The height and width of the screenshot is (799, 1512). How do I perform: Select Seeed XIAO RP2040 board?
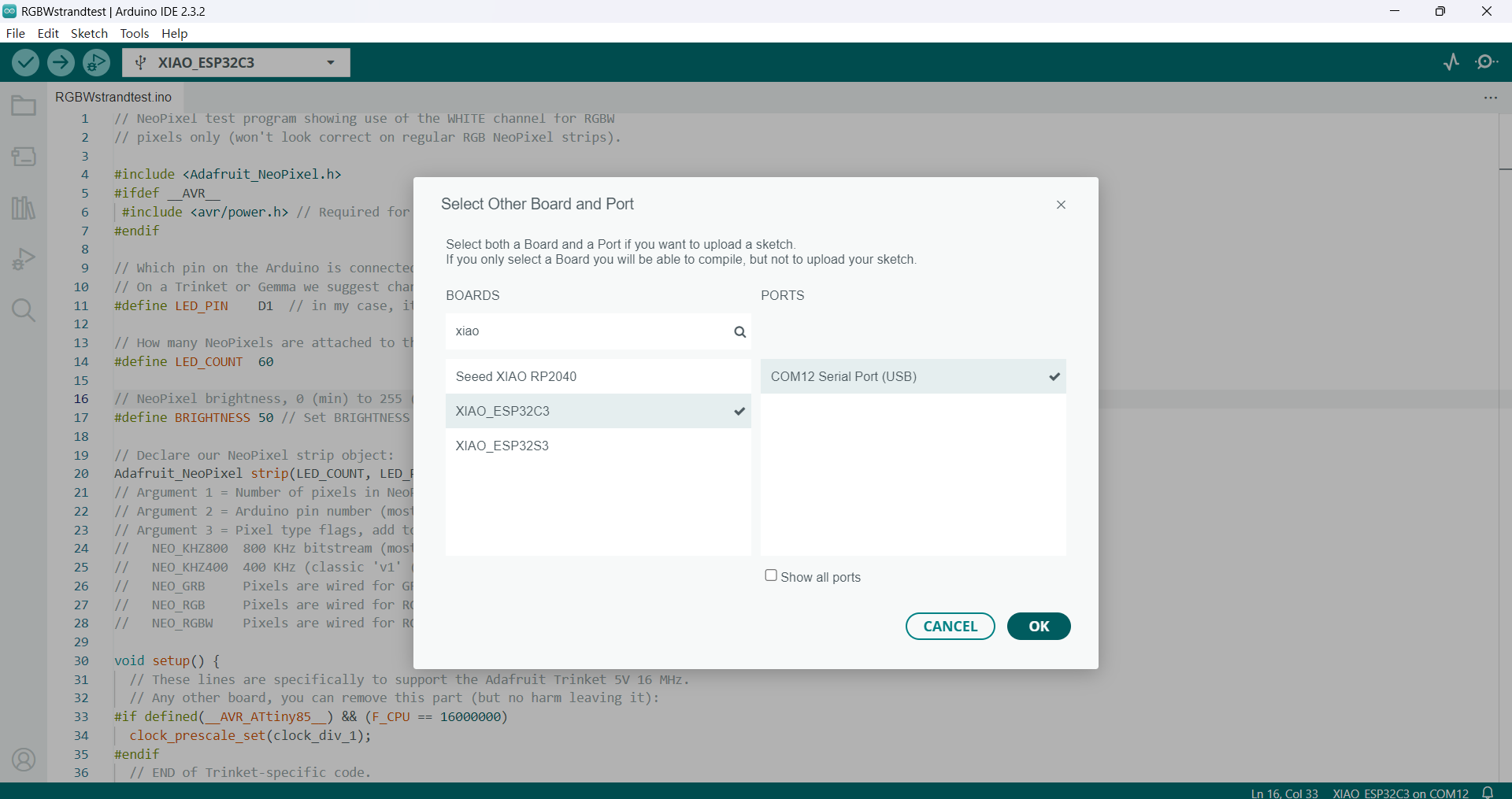point(598,376)
